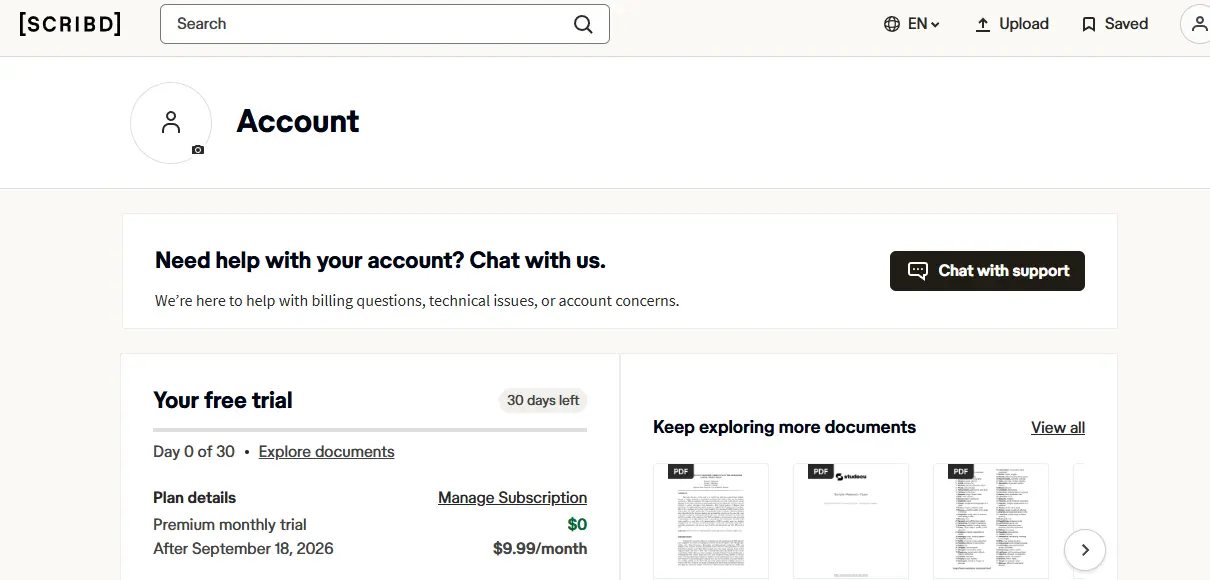Click the chat bubble icon in support button
1210x580 pixels.
tap(917, 271)
